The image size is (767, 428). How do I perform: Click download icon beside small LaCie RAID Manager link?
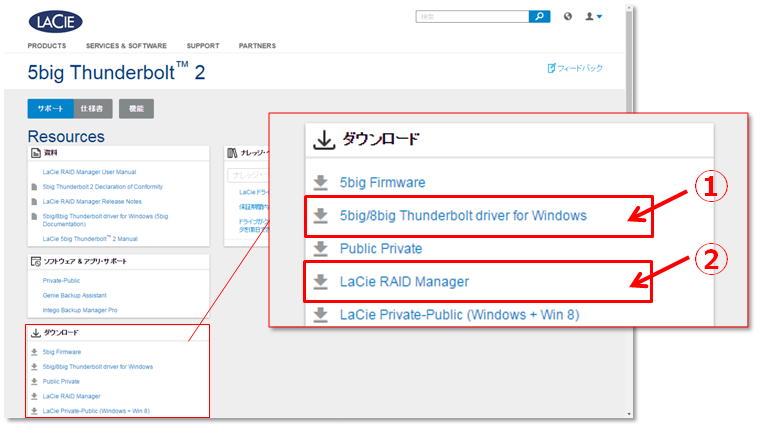34,396
